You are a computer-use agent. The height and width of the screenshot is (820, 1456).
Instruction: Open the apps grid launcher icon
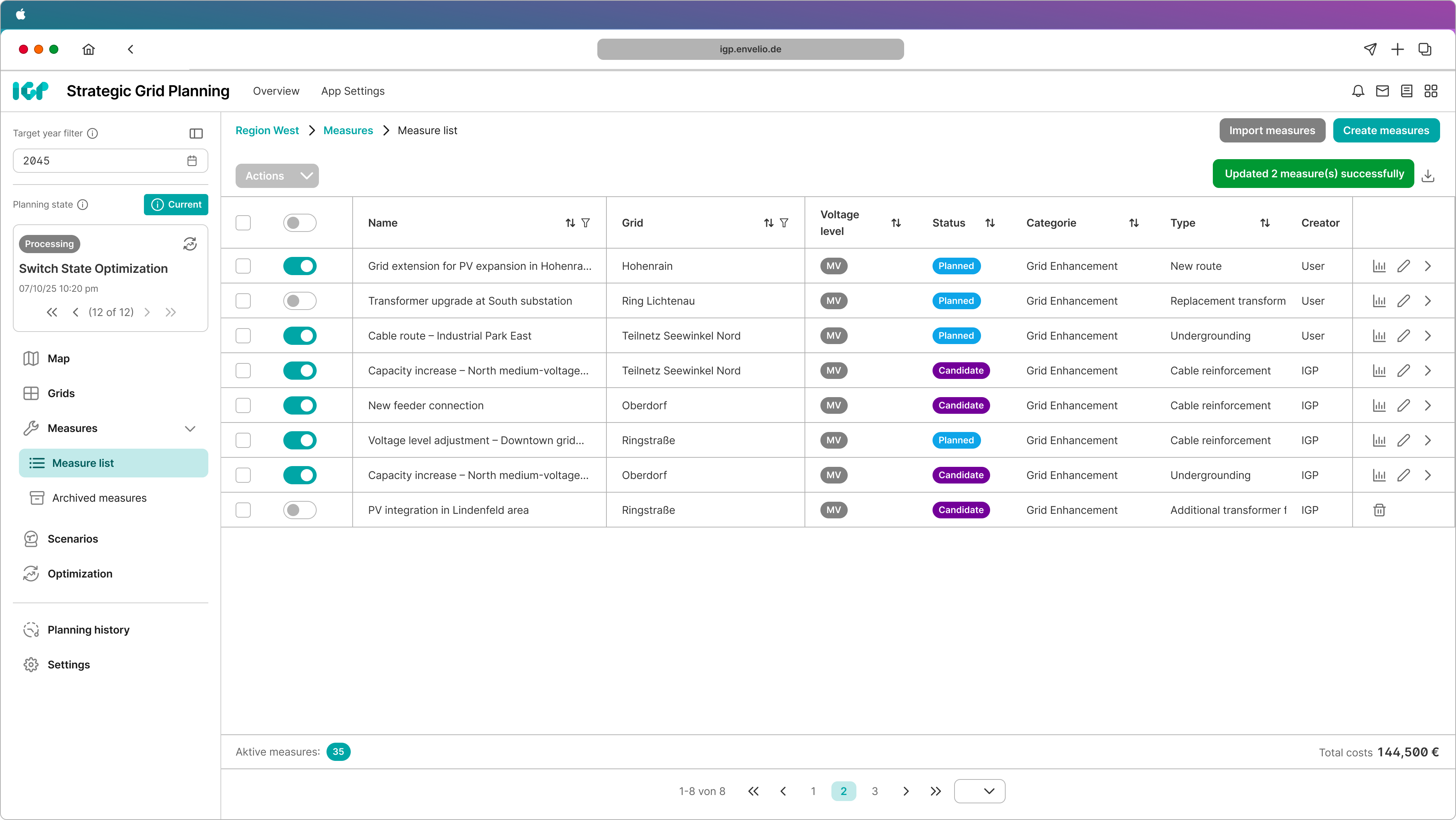1431,91
